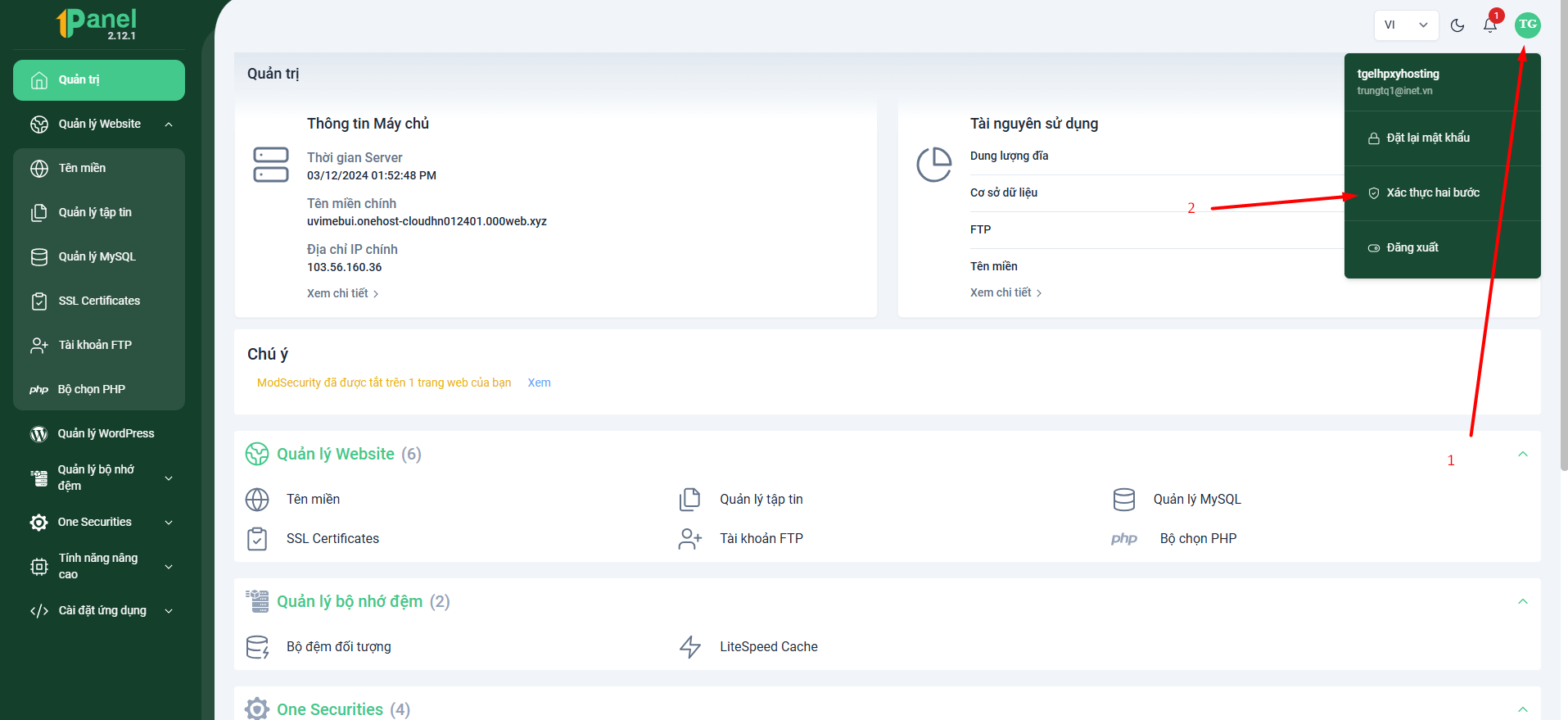Viewport: 1568px width, 720px height.
Task: Click the server icon in Thông tin Máy chủ
Action: 271,165
